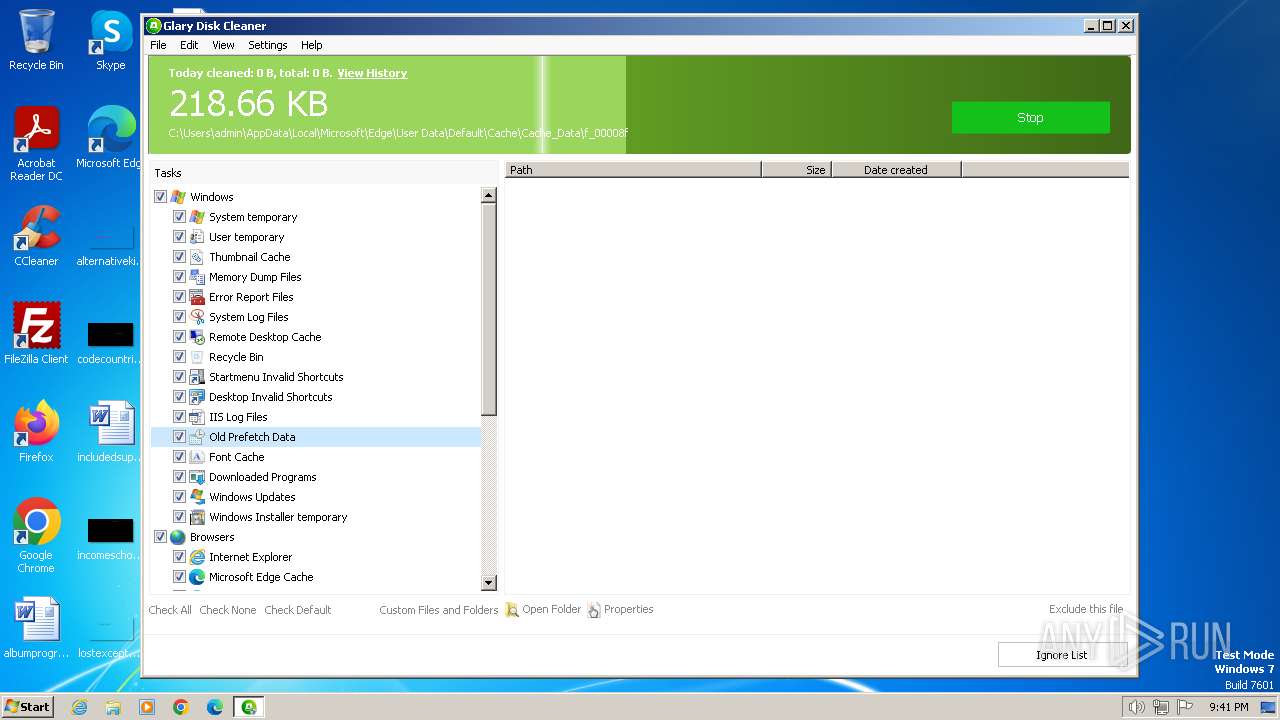The image size is (1280, 720).
Task: Click the Old Prefetch Data icon
Action: tap(197, 437)
